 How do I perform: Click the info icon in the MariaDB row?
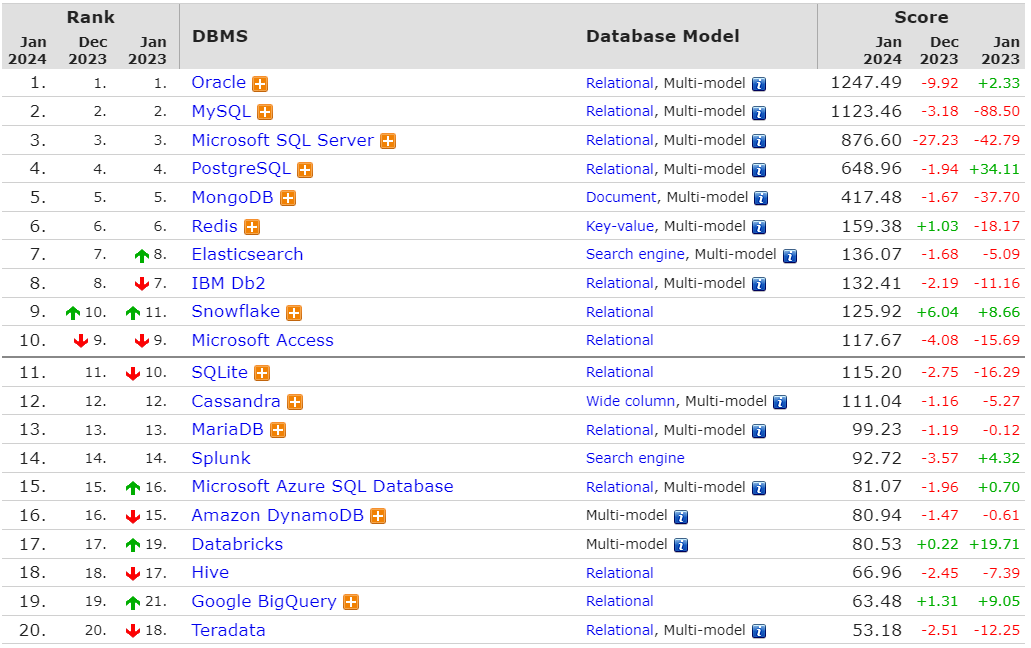click(x=759, y=431)
